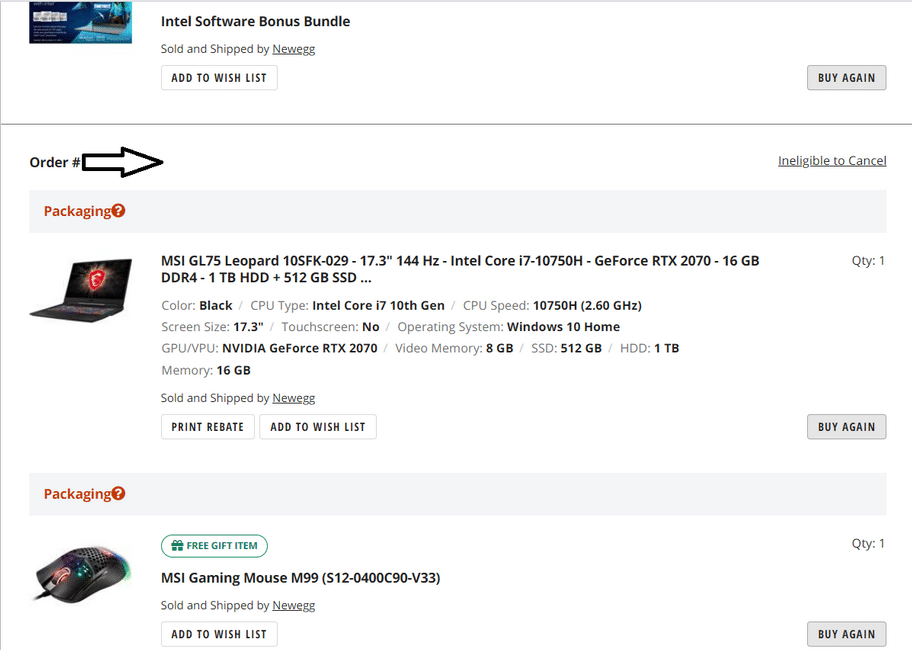Open the Intel Software Bonus Bundle thumbnail
The image size is (912, 650).
[80, 22]
